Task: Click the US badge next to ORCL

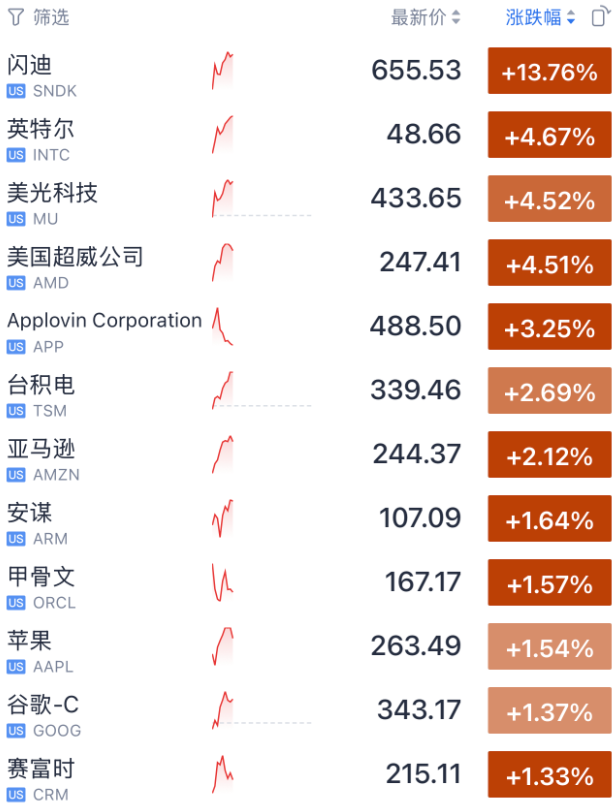Action: click(x=16, y=603)
